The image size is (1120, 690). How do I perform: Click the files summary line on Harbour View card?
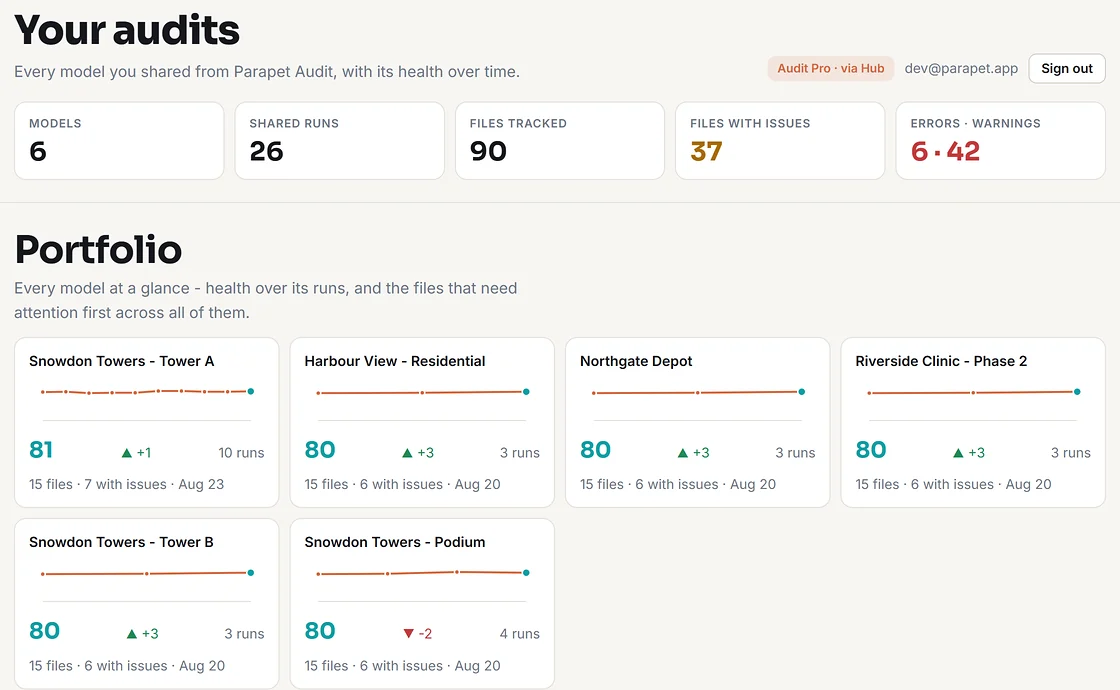click(402, 484)
